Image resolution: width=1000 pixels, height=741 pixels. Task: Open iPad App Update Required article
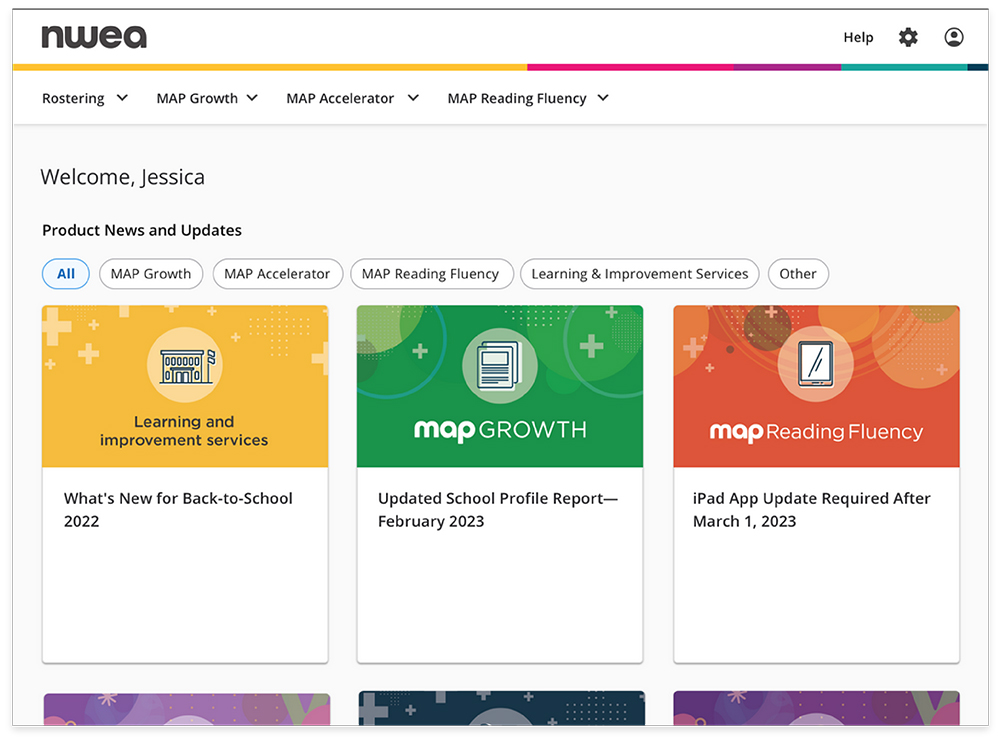pos(812,510)
